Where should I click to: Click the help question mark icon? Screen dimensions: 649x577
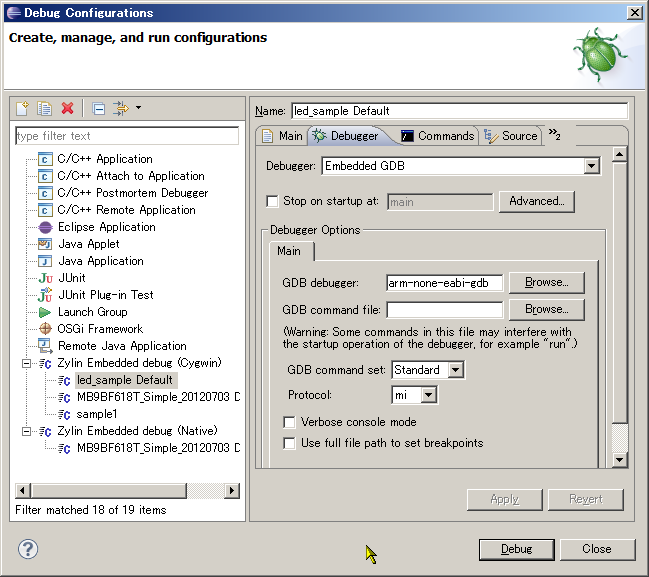28,548
